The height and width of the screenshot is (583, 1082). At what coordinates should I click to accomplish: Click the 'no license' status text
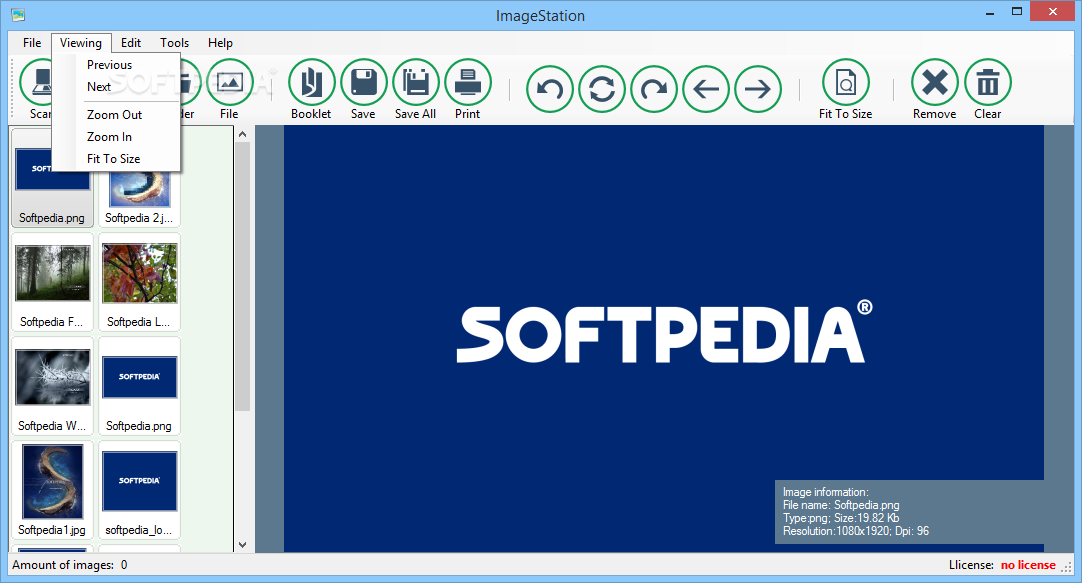[x=1028, y=565]
